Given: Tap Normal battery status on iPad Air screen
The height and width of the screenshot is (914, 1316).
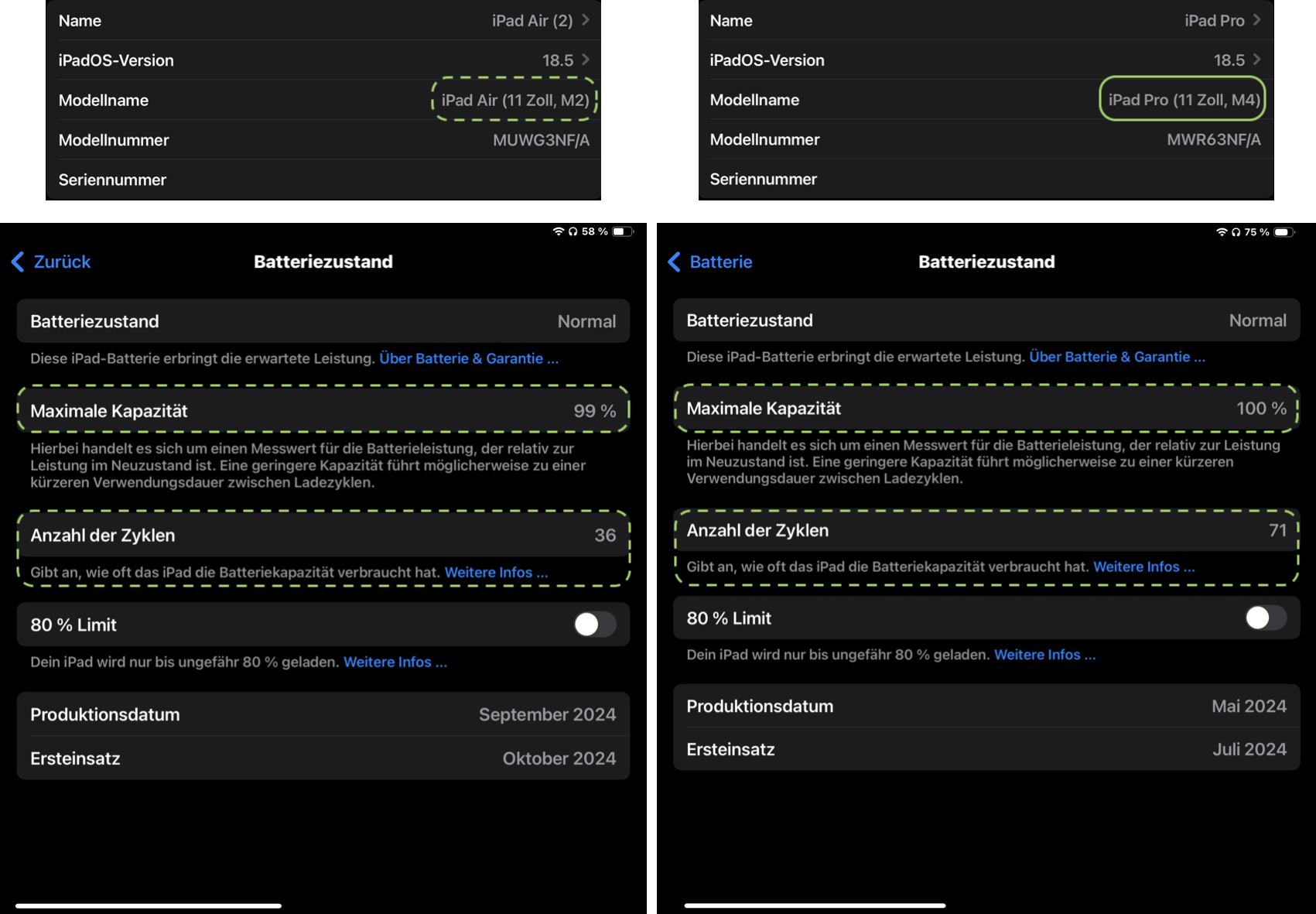Looking at the screenshot, I should click(587, 321).
